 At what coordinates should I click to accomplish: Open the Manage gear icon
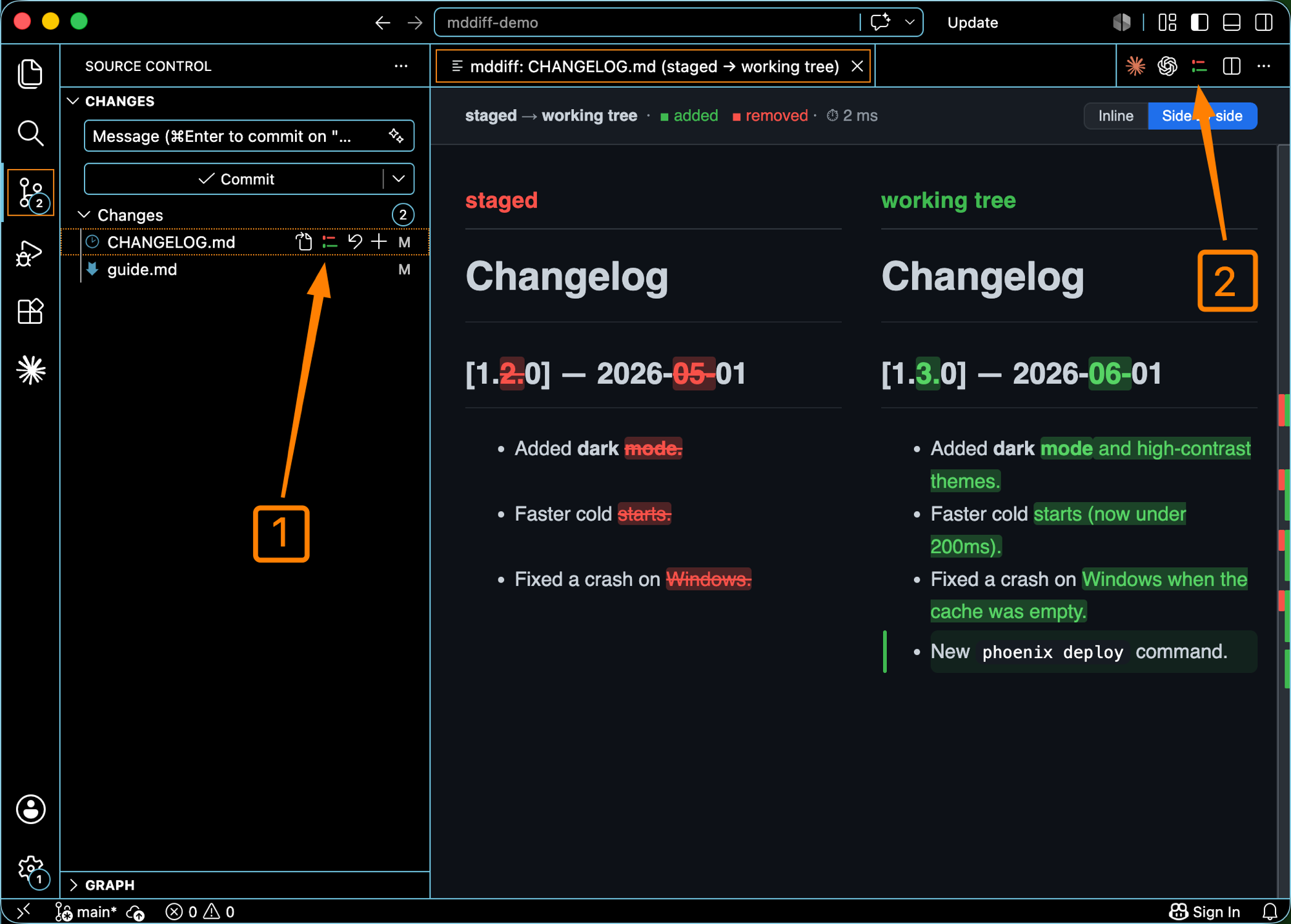[x=30, y=869]
